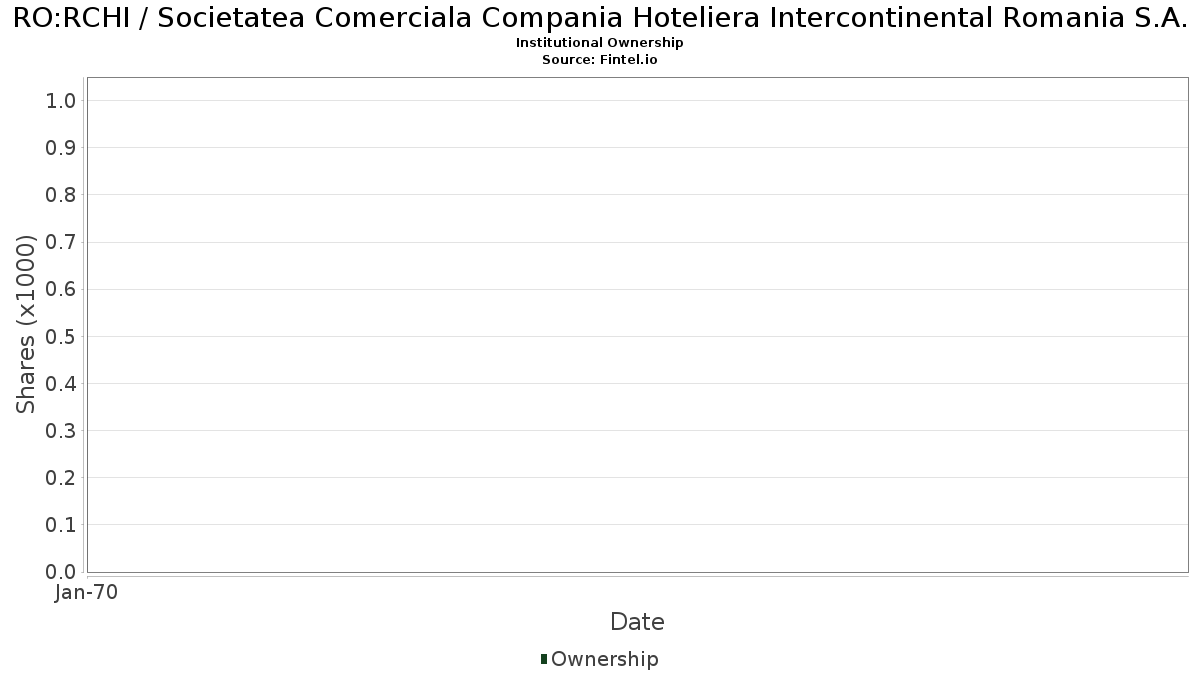This screenshot has width=1200, height=675.
Task: Select the 0.6 y-axis value
Action: (x=61, y=289)
